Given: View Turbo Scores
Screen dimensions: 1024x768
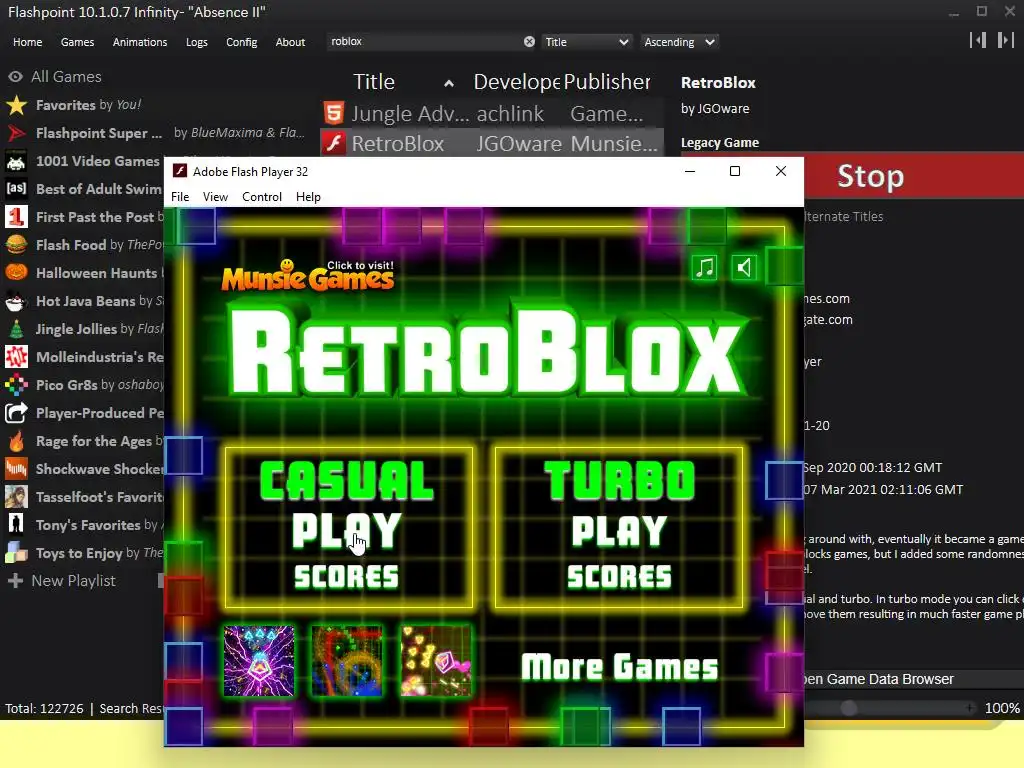Looking at the screenshot, I should tap(619, 577).
